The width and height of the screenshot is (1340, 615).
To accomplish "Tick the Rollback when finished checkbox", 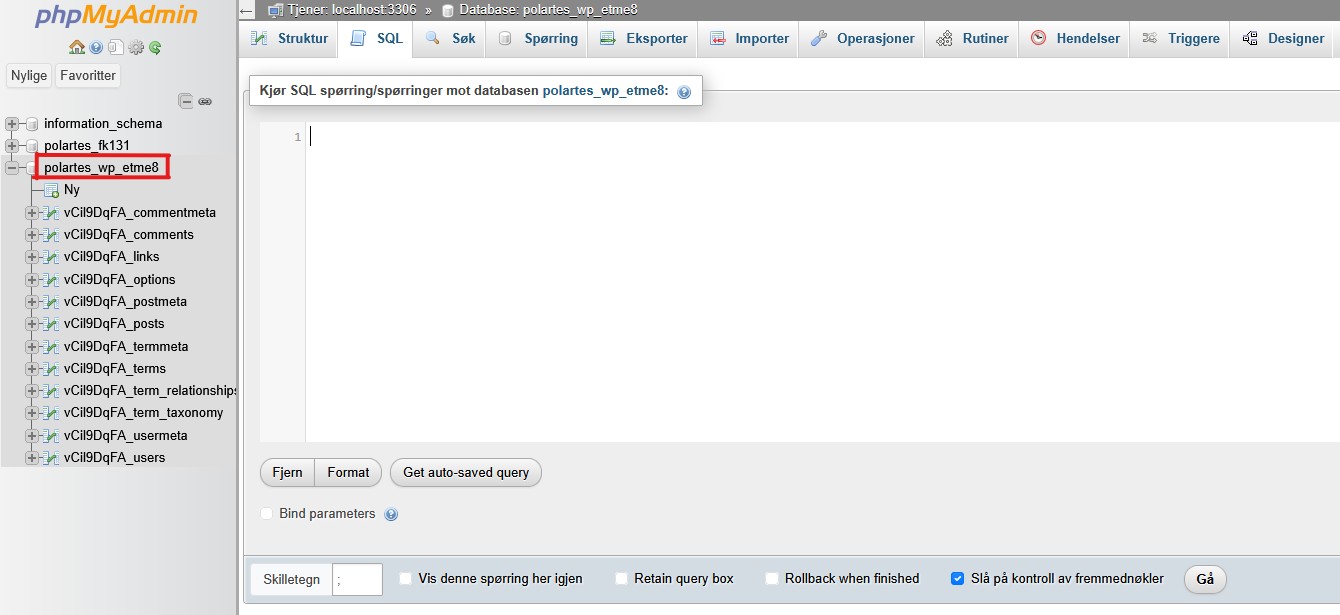I will 772,578.
